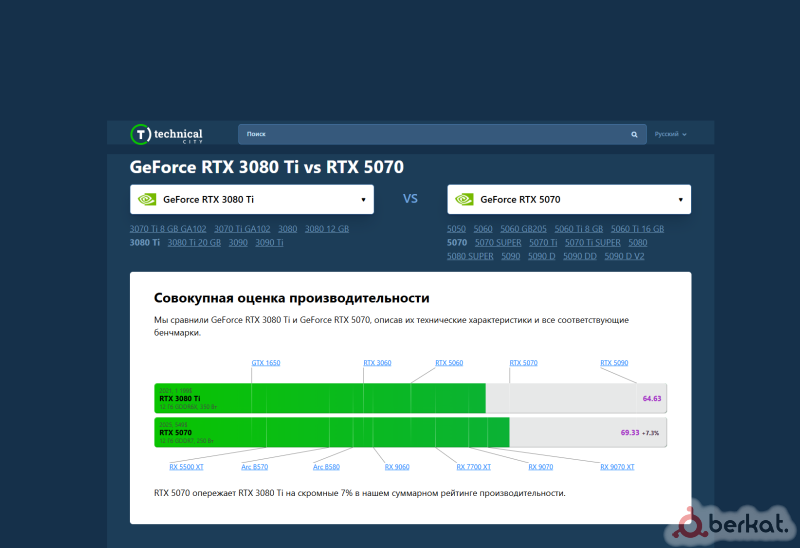Click the RTX 5060 chart marker link
This screenshot has width=800, height=548.
point(449,363)
